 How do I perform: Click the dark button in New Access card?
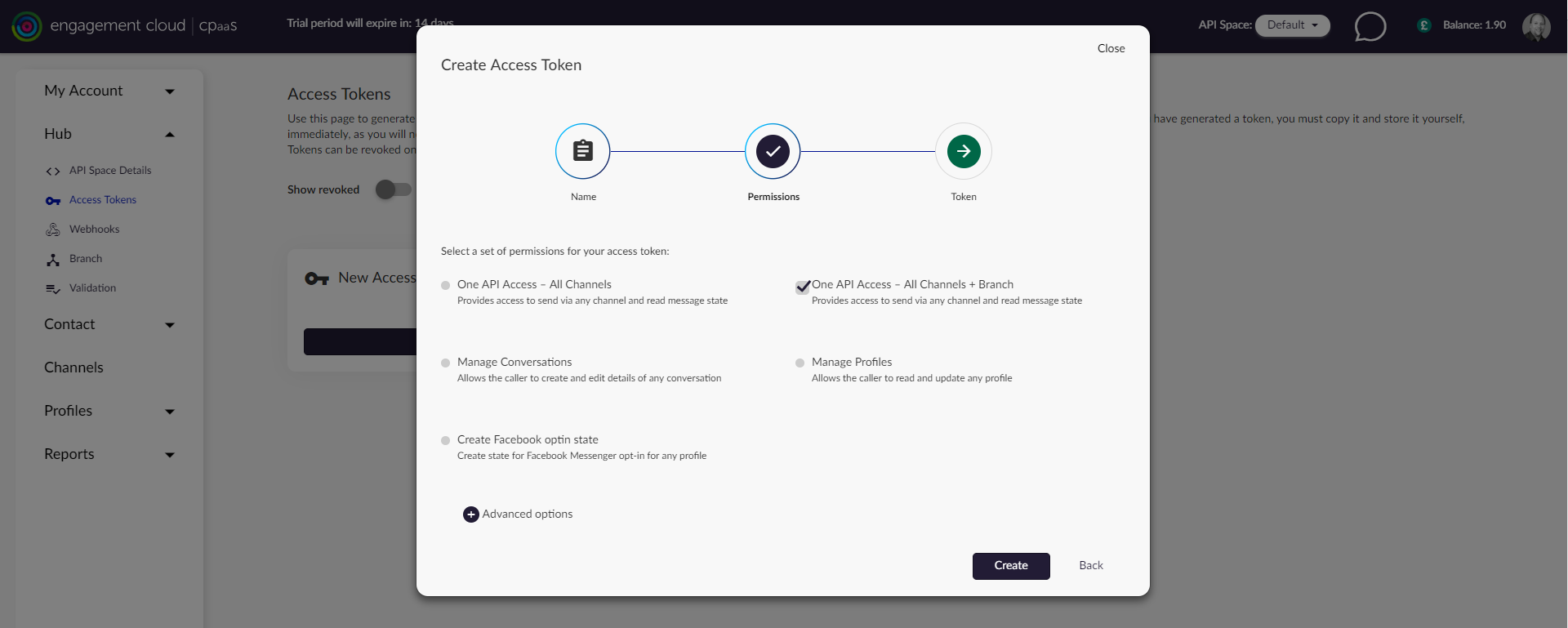click(x=360, y=342)
